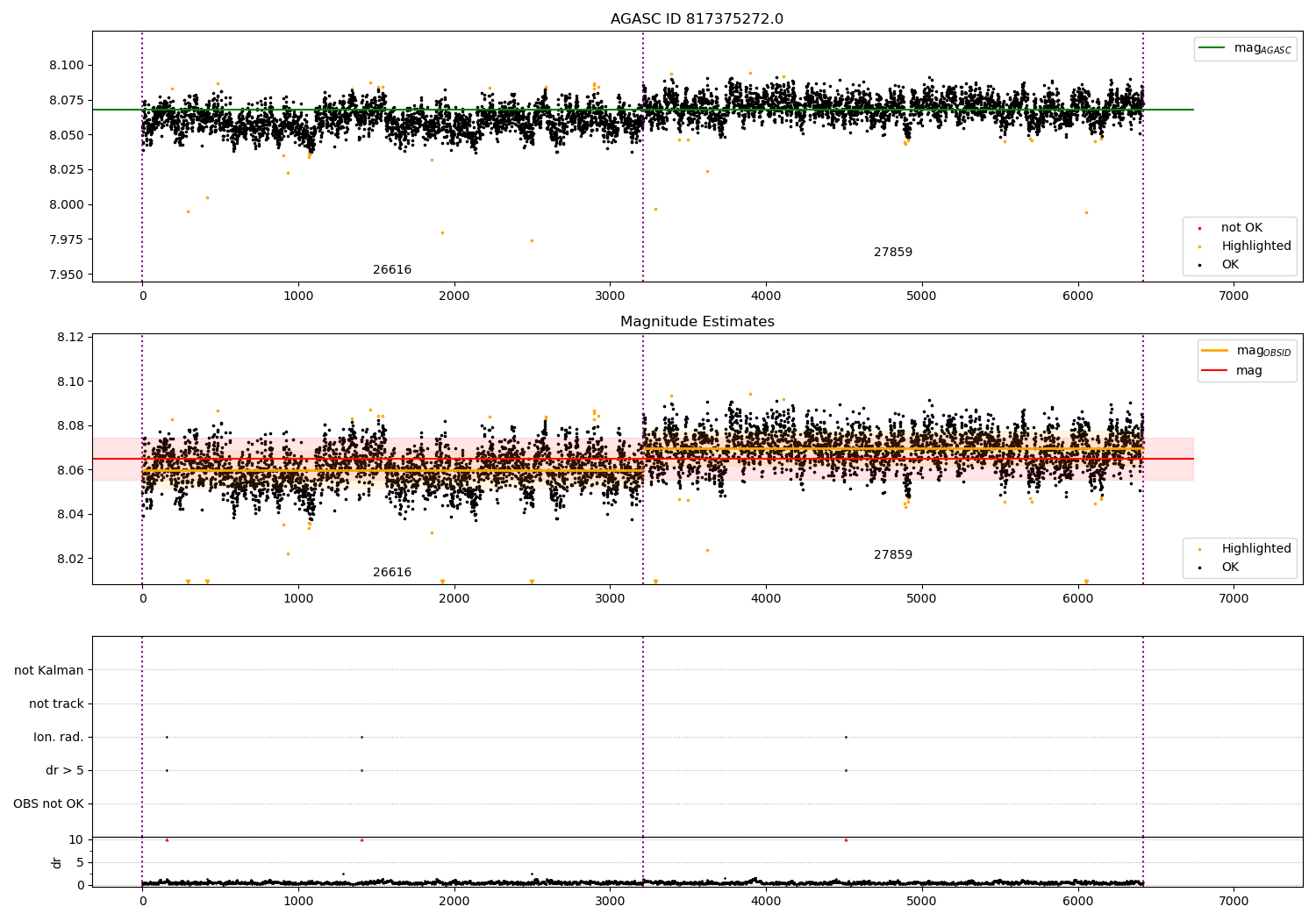1316x921 pixels.
Task: Click the 8.04 tick in Magnitude Estimates
Action: coord(70,514)
